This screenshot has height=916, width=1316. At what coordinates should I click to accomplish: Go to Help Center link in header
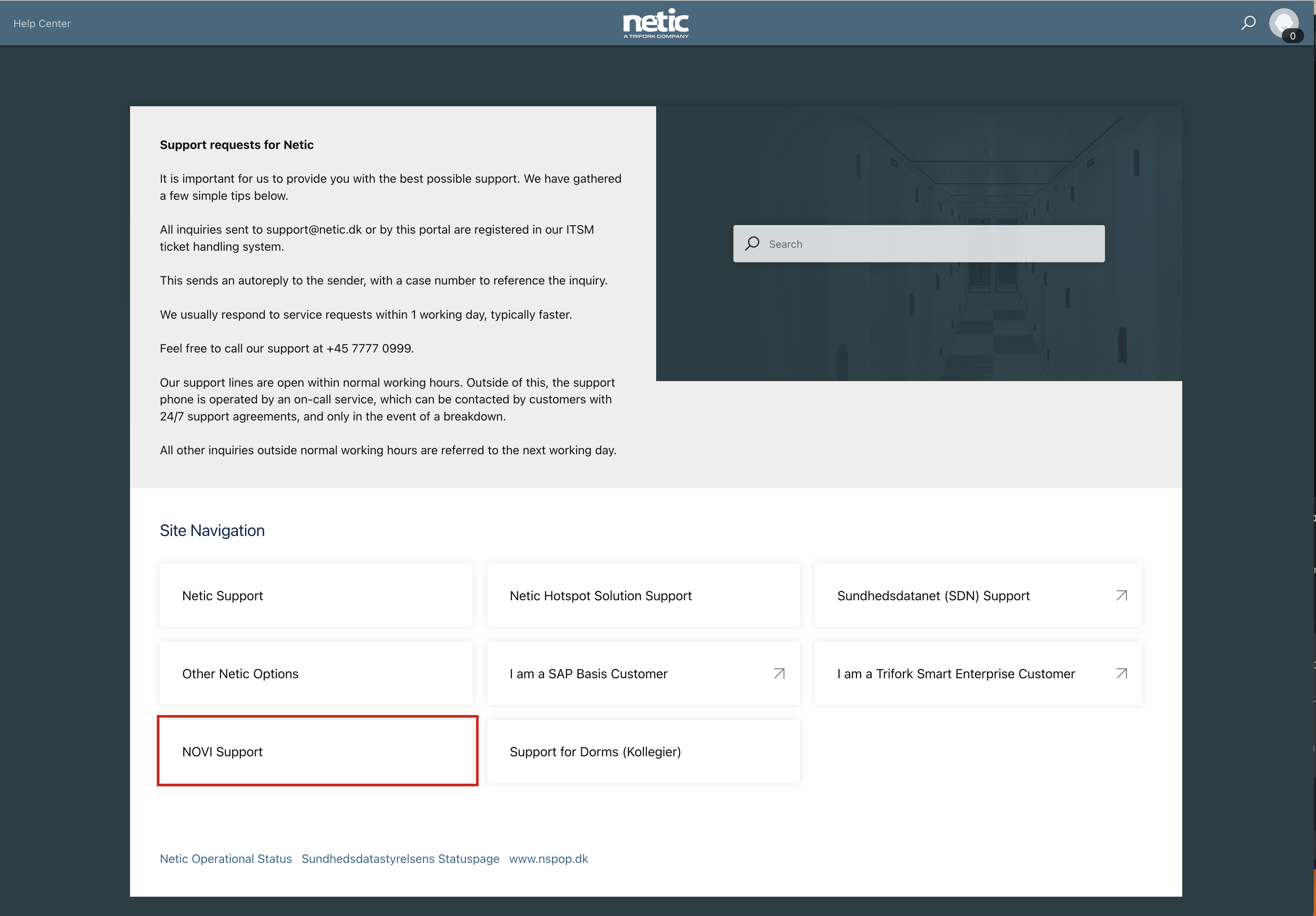point(42,23)
